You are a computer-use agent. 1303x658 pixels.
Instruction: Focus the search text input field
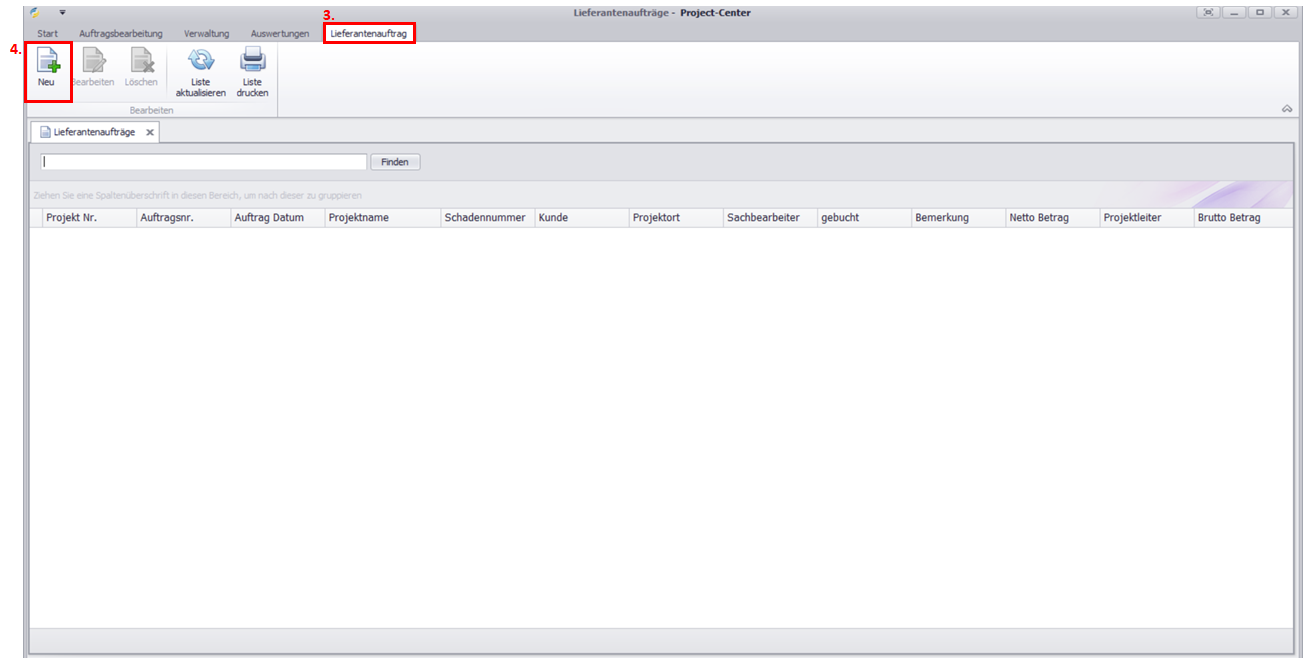point(204,162)
